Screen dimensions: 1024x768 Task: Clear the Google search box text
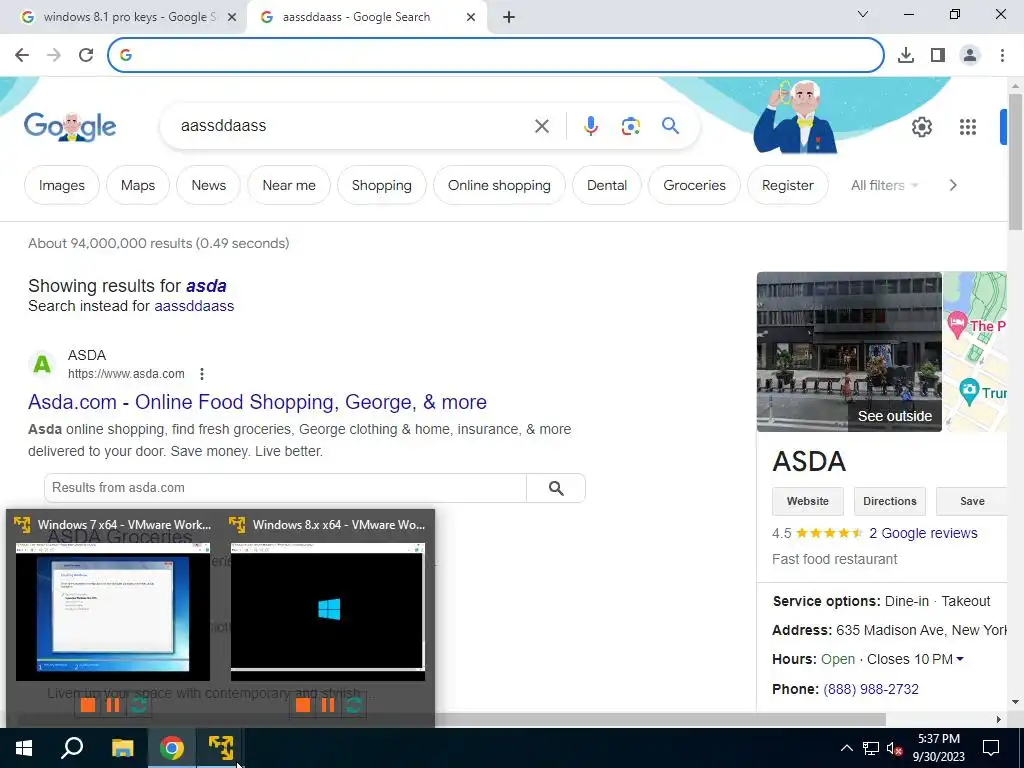coord(541,126)
